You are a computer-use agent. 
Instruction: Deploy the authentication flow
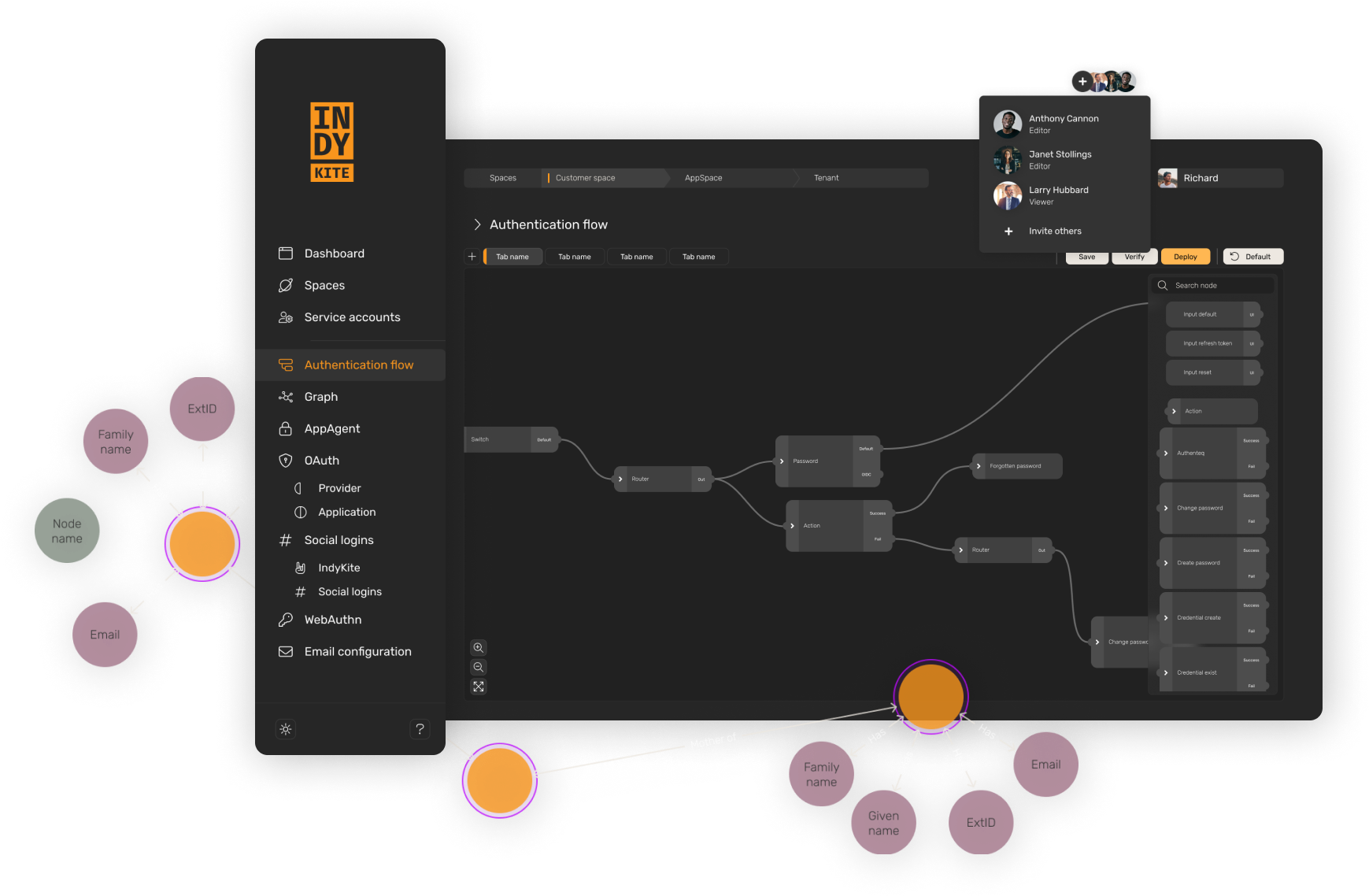pos(1185,257)
